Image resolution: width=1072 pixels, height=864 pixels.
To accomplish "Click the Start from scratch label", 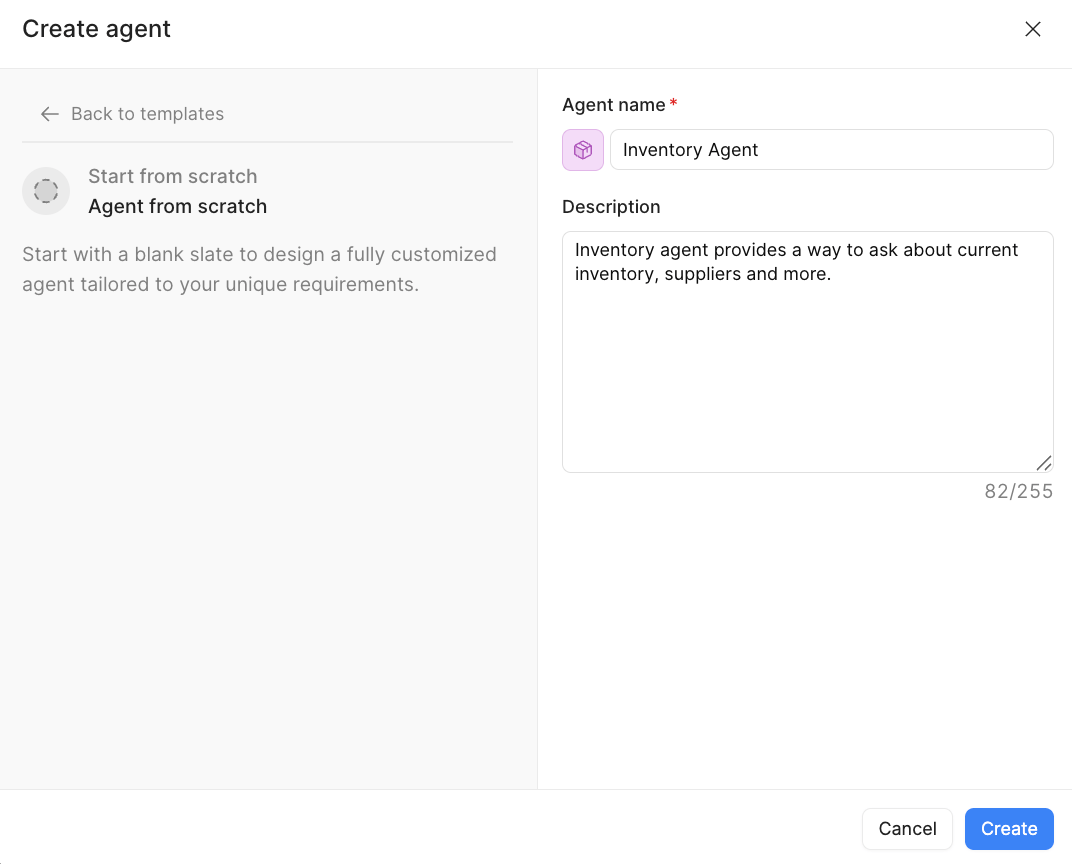I will (172, 176).
